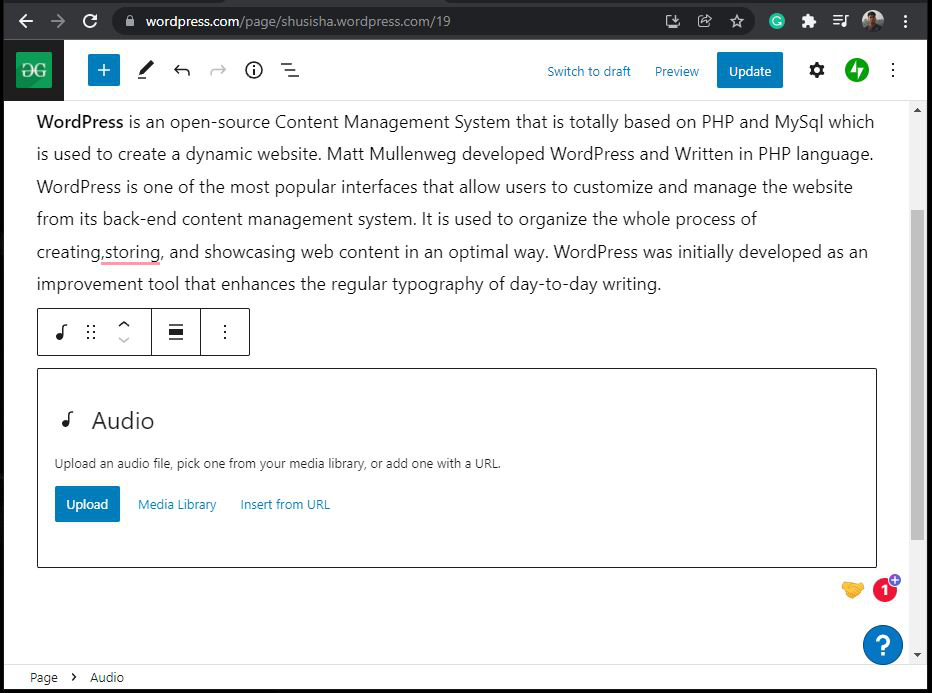Reload the page with refresh icon
Viewport: 932px width, 693px height.
[x=90, y=21]
